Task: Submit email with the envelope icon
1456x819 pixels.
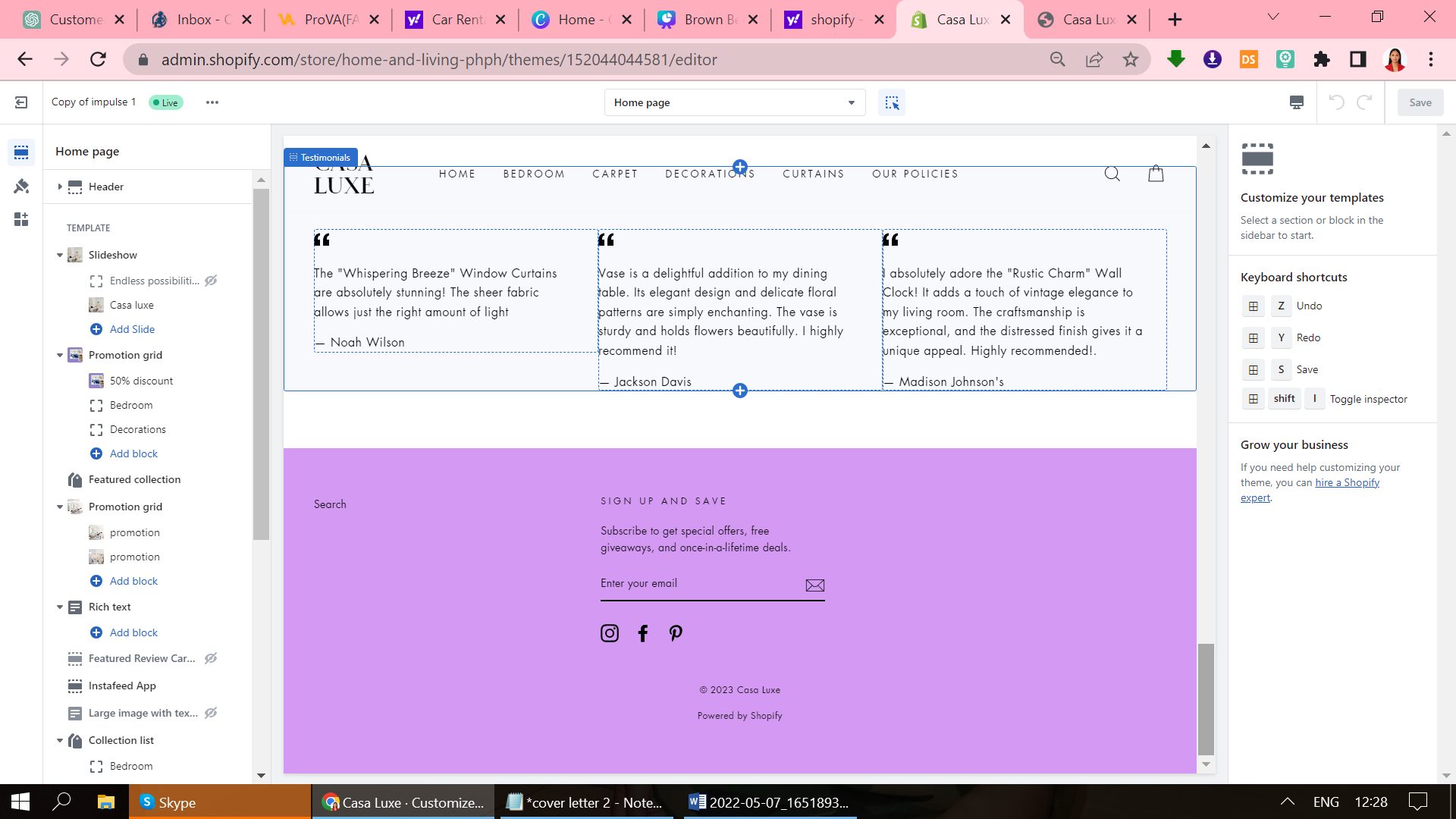Action: pos(815,585)
